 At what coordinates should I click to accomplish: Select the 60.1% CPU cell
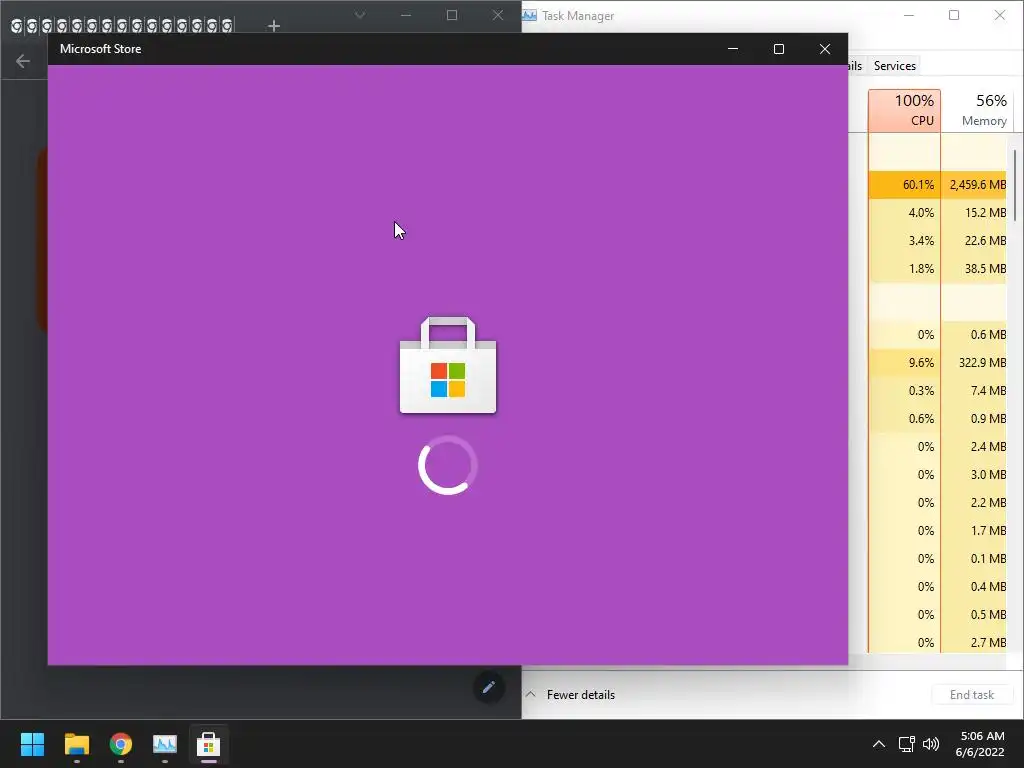tap(904, 185)
